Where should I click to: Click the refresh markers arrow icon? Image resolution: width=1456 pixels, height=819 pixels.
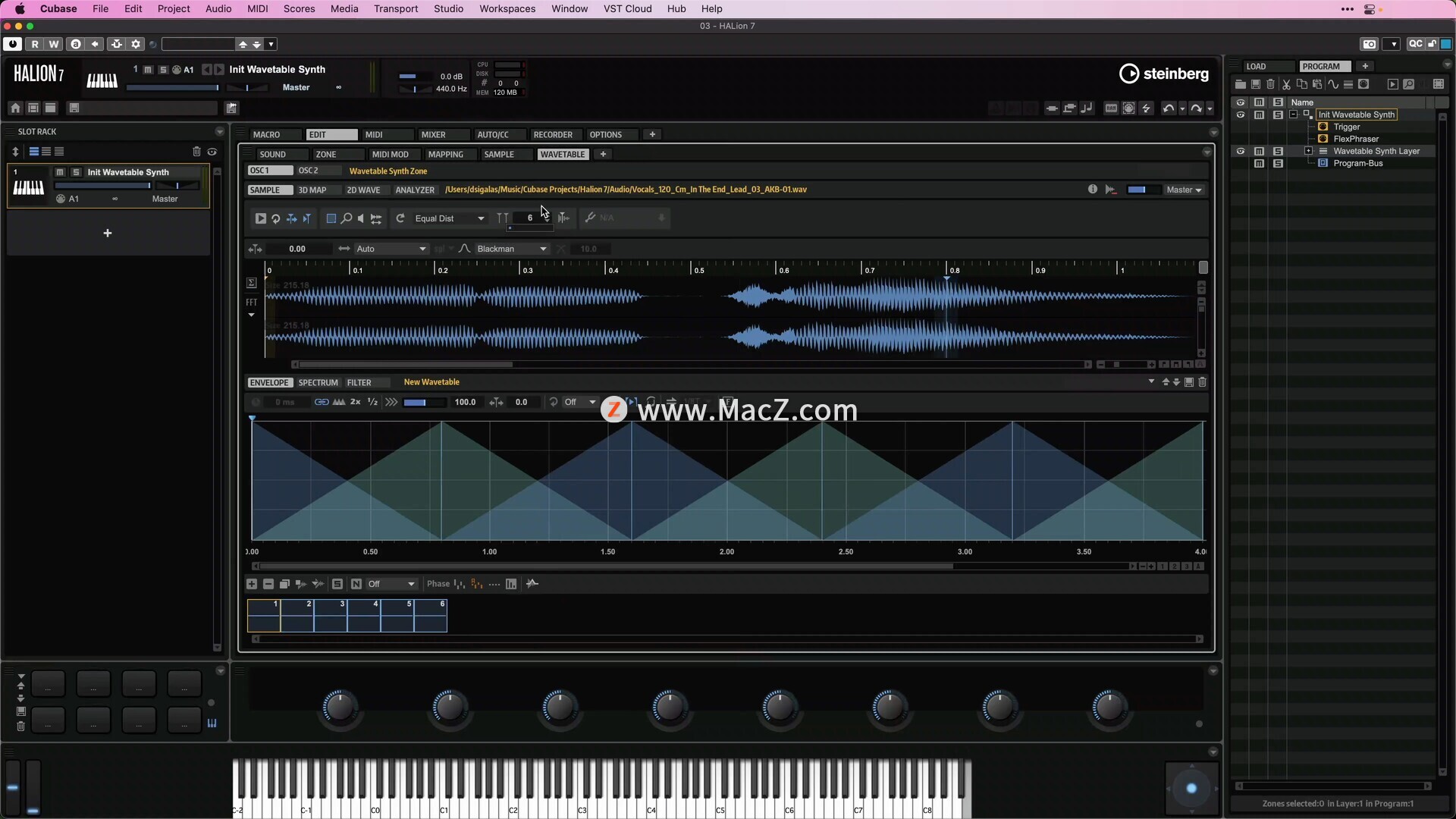pyautogui.click(x=400, y=218)
